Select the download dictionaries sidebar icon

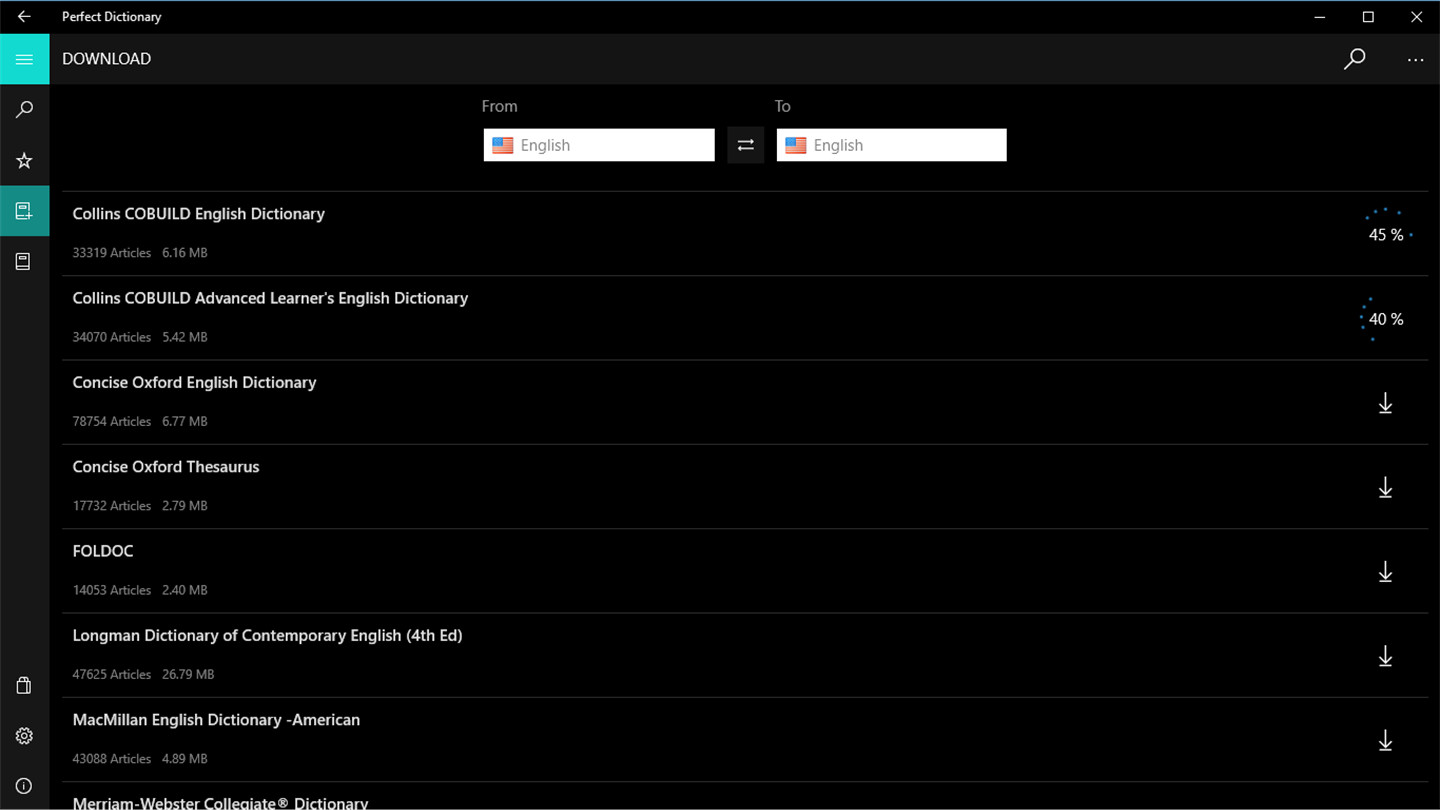(24, 211)
